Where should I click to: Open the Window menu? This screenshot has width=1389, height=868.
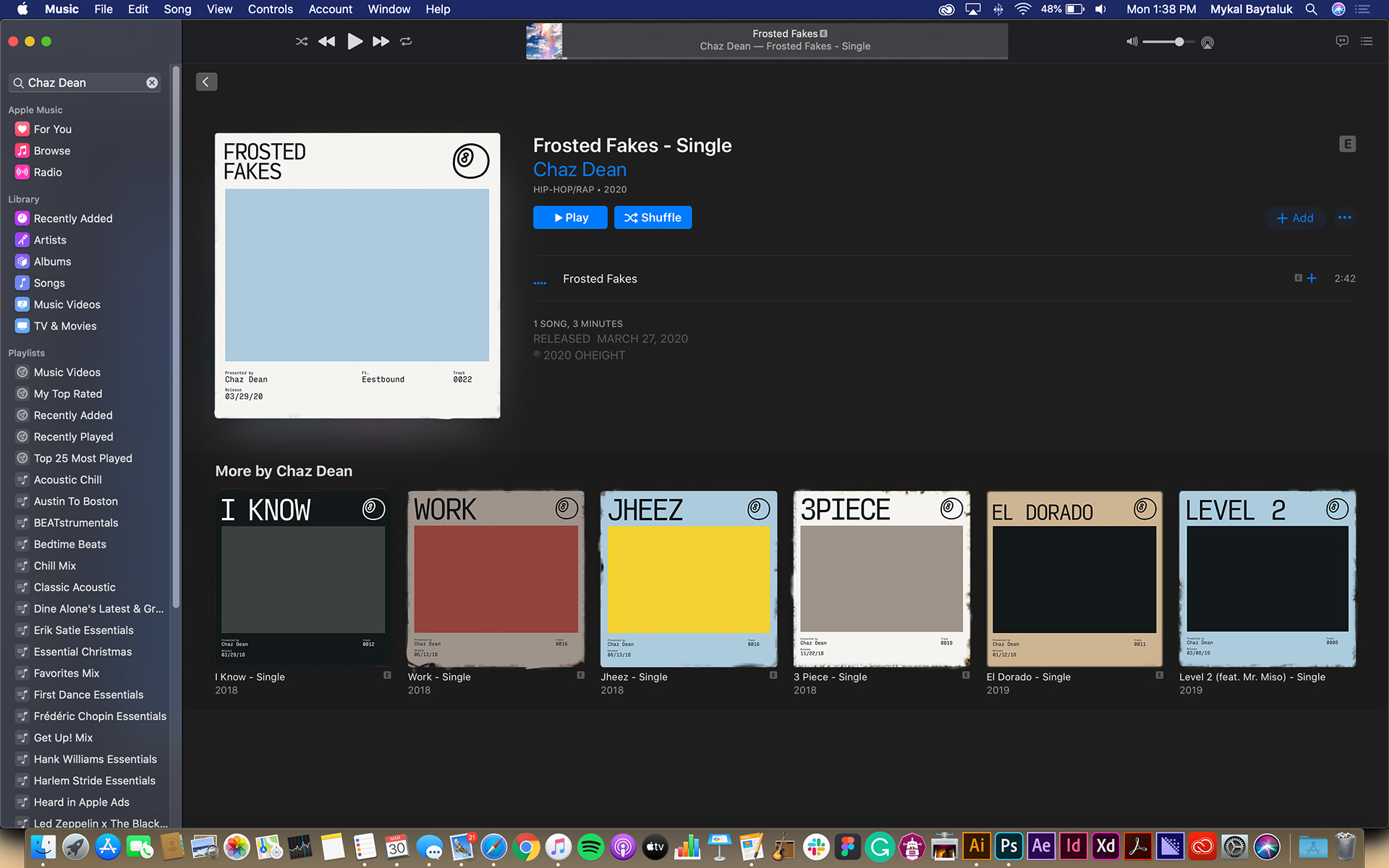pyautogui.click(x=388, y=9)
